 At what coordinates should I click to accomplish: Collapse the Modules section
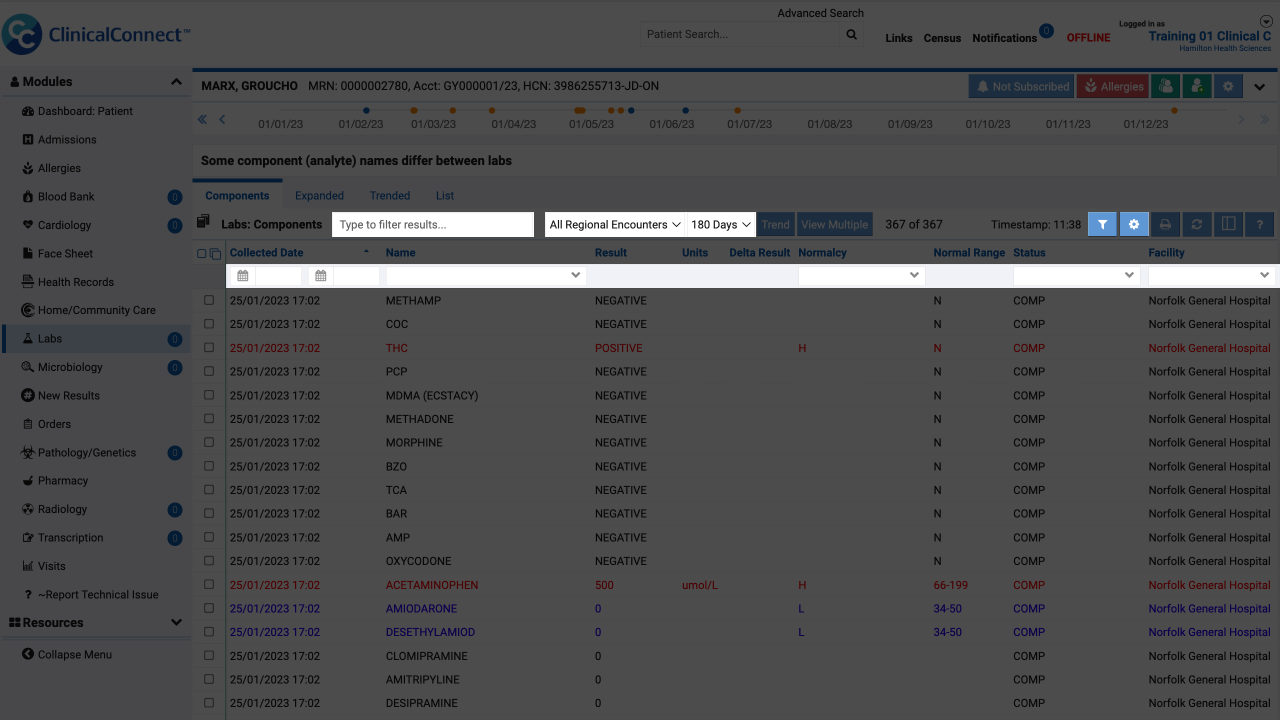pos(176,82)
